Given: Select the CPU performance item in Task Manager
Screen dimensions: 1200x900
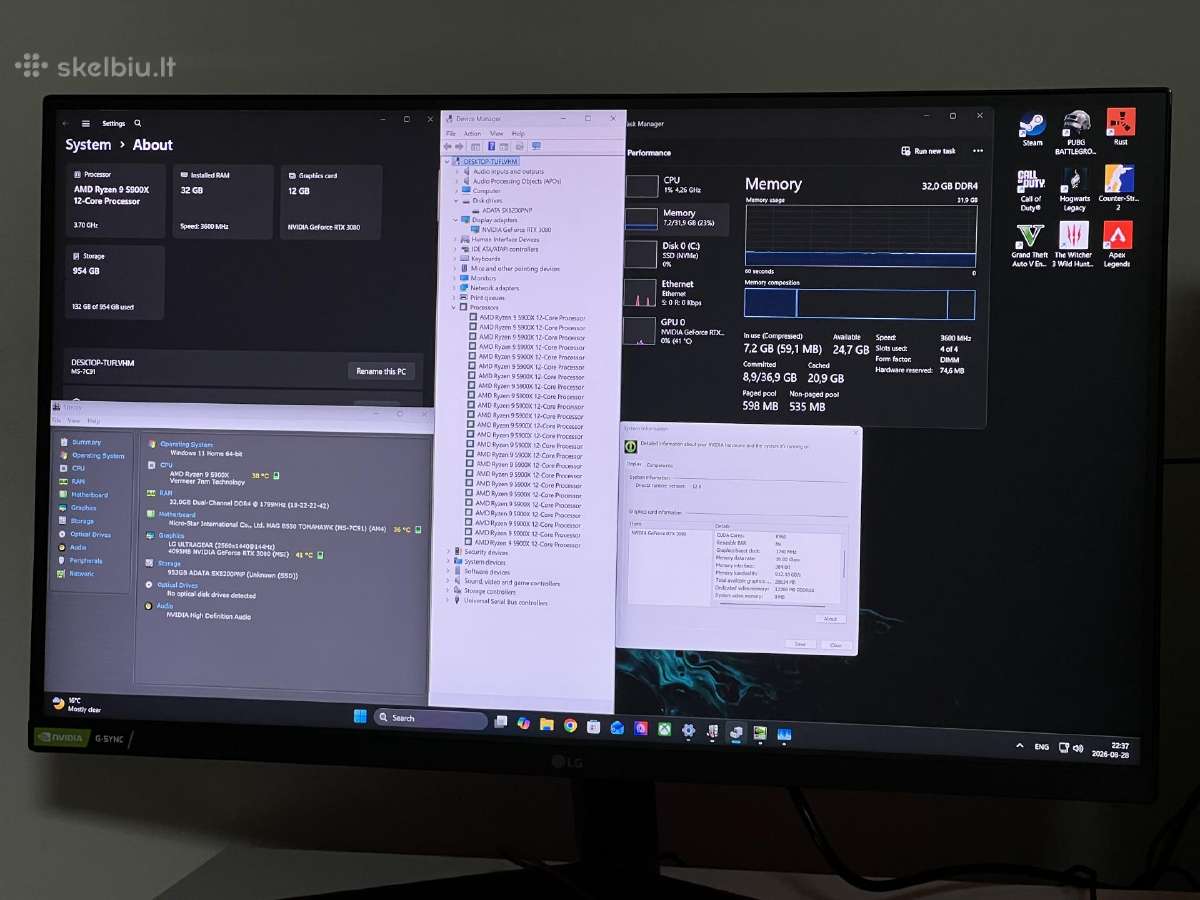Looking at the screenshot, I should click(676, 185).
